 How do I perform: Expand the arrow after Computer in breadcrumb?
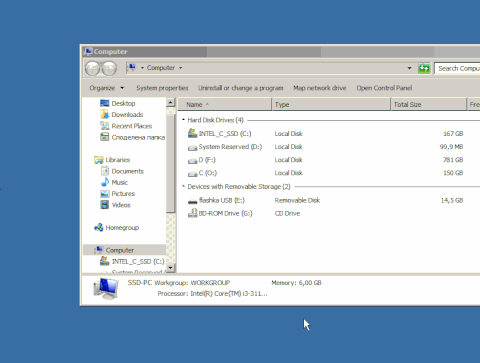coord(180,68)
